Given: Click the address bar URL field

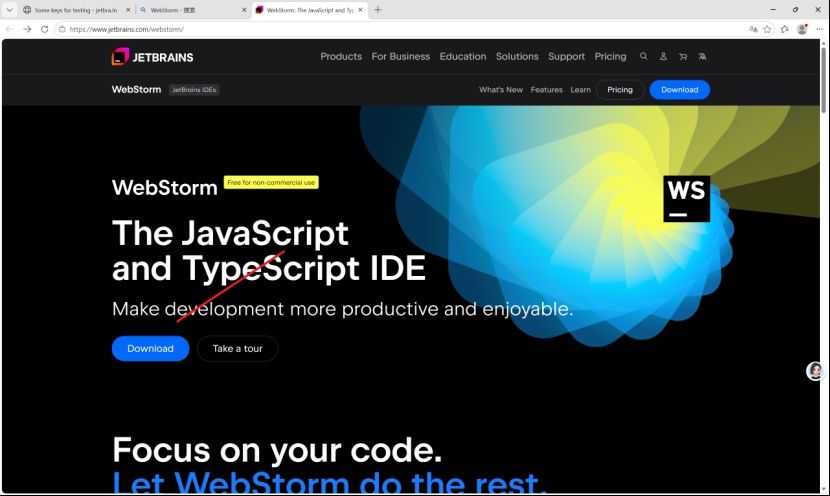Looking at the screenshot, I should [402, 29].
